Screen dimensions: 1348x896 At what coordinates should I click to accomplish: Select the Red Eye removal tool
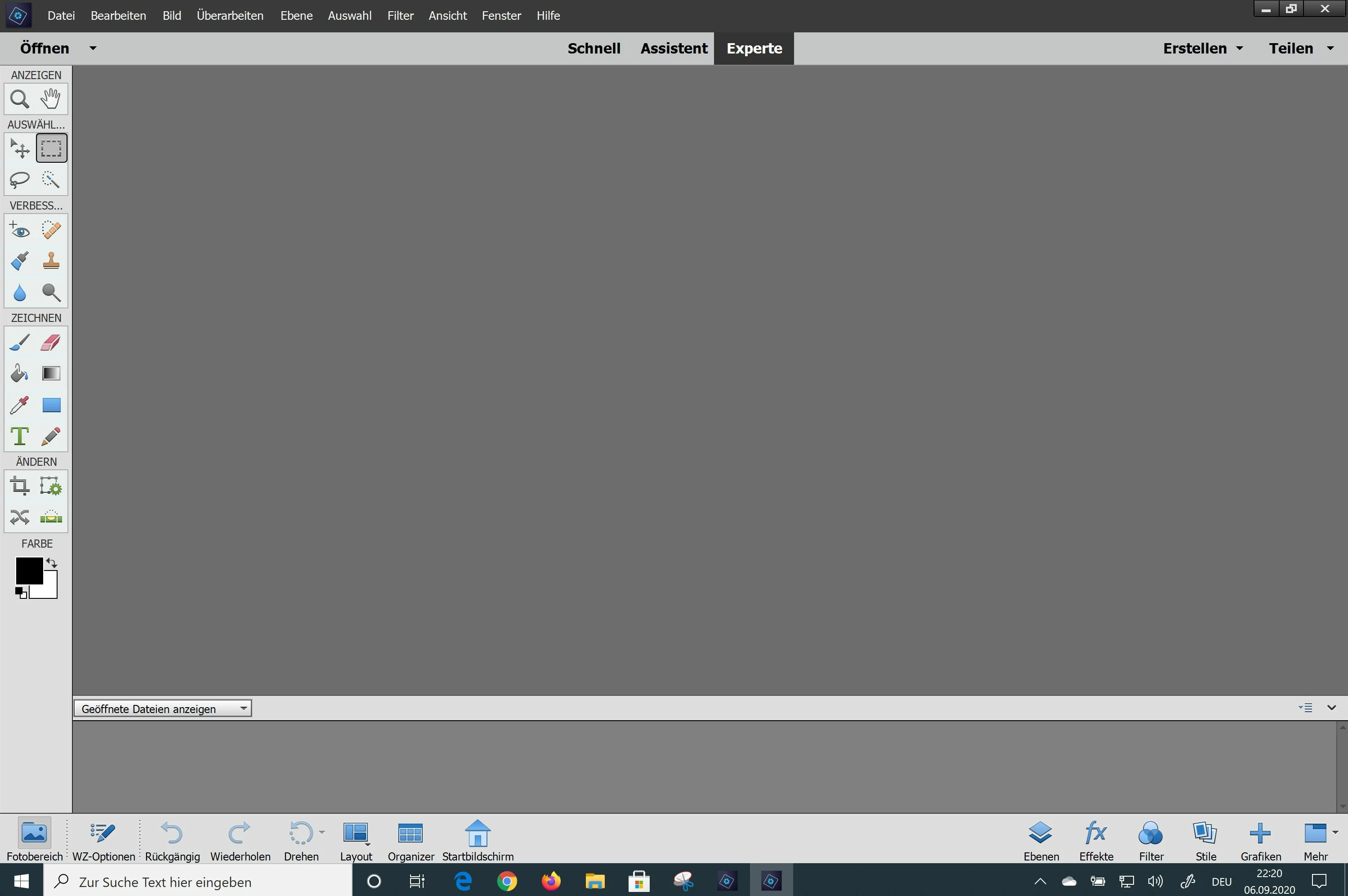[x=19, y=230]
